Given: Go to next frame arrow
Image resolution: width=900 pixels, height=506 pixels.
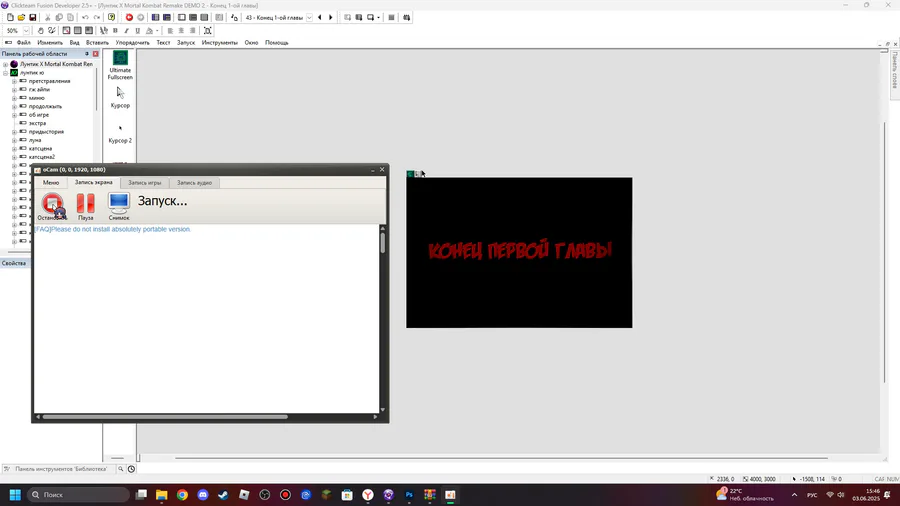Looking at the screenshot, I should [x=331, y=18].
